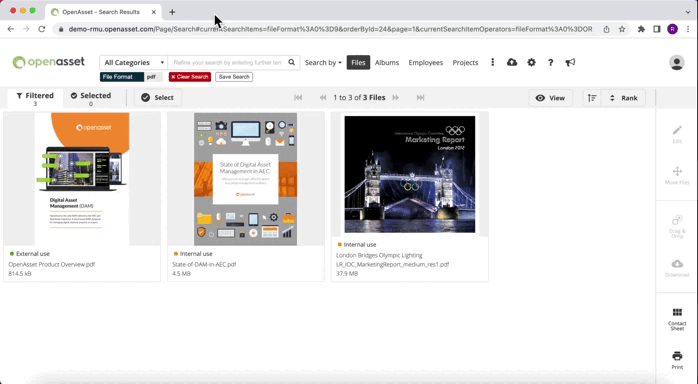Screen dimensions: 698x384
Task: Switch to the Projects tab
Action: point(465,62)
